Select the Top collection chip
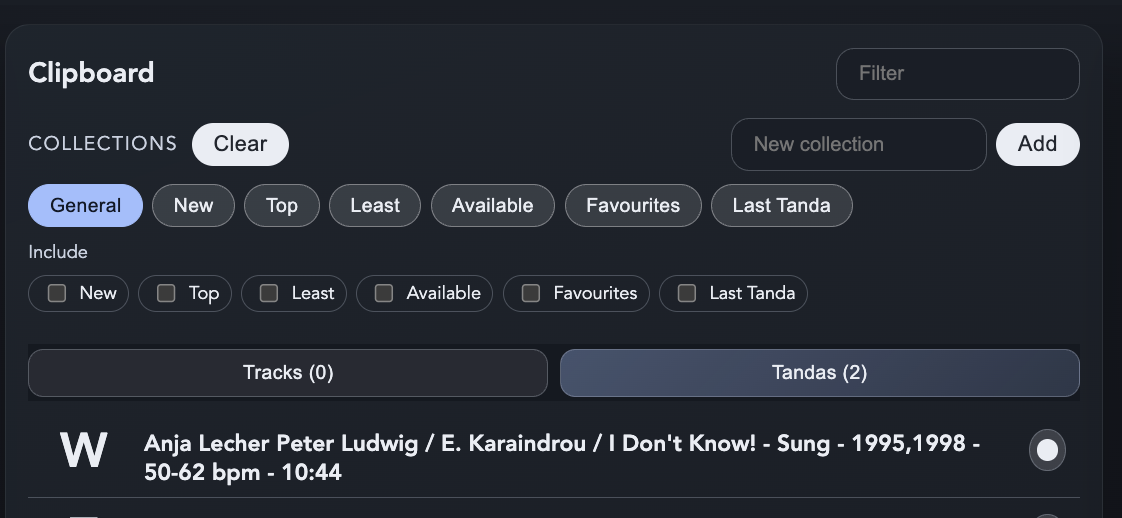This screenshot has width=1122, height=518. click(282, 205)
